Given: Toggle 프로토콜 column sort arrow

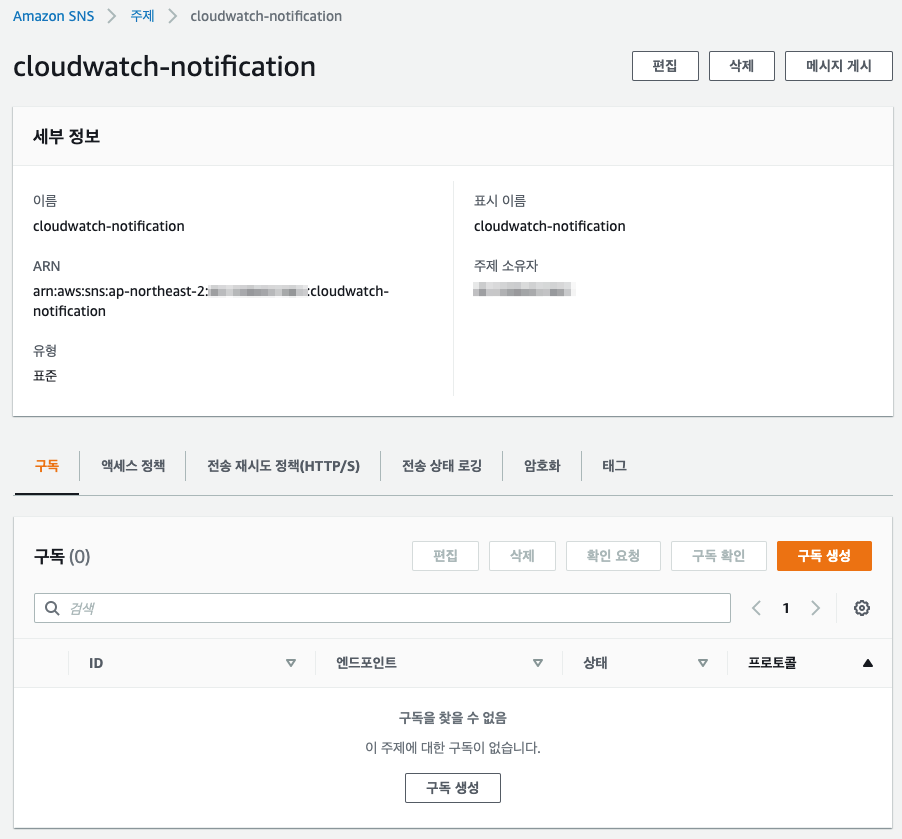Looking at the screenshot, I should (867, 663).
